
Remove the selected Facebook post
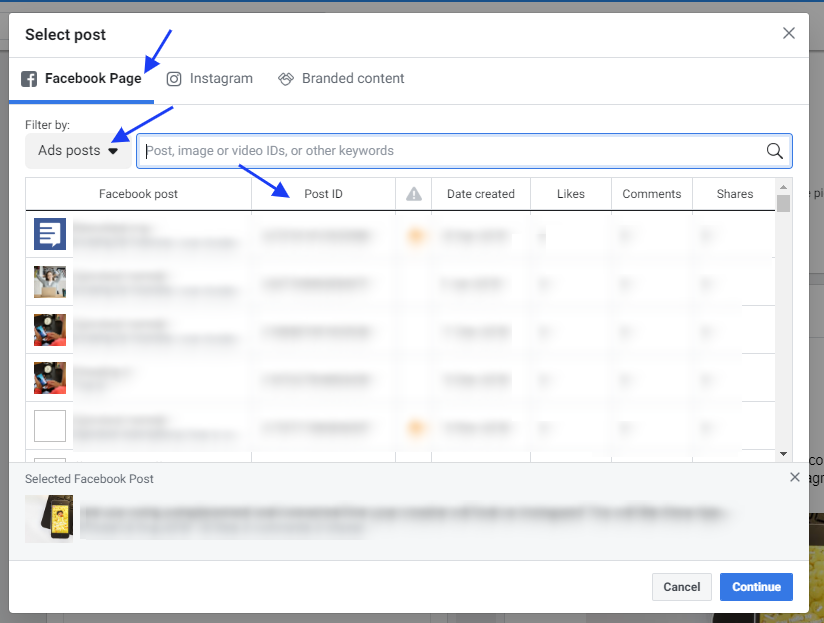795,477
